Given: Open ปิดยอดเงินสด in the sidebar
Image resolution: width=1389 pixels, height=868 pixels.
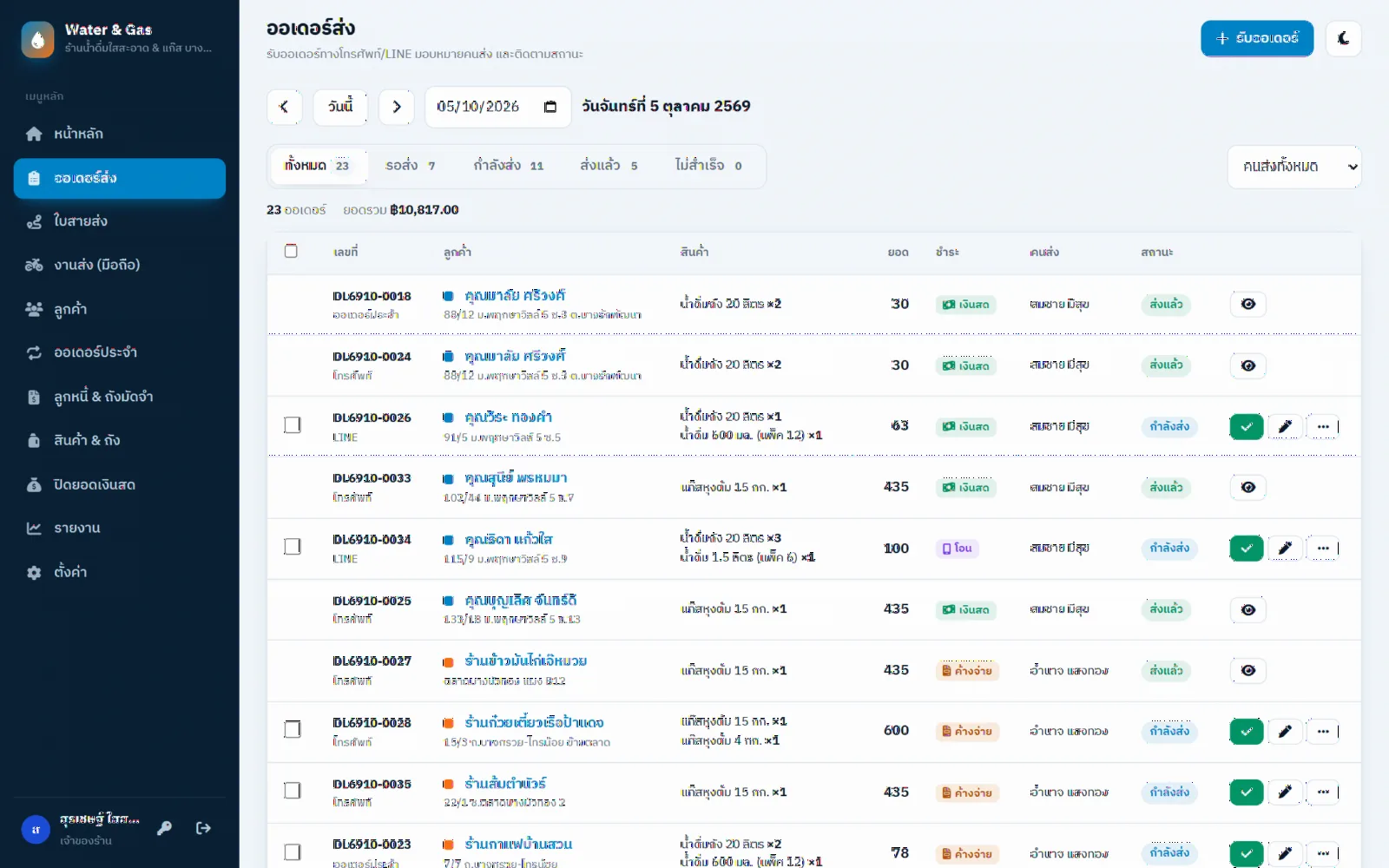Looking at the screenshot, I should click(x=120, y=484).
